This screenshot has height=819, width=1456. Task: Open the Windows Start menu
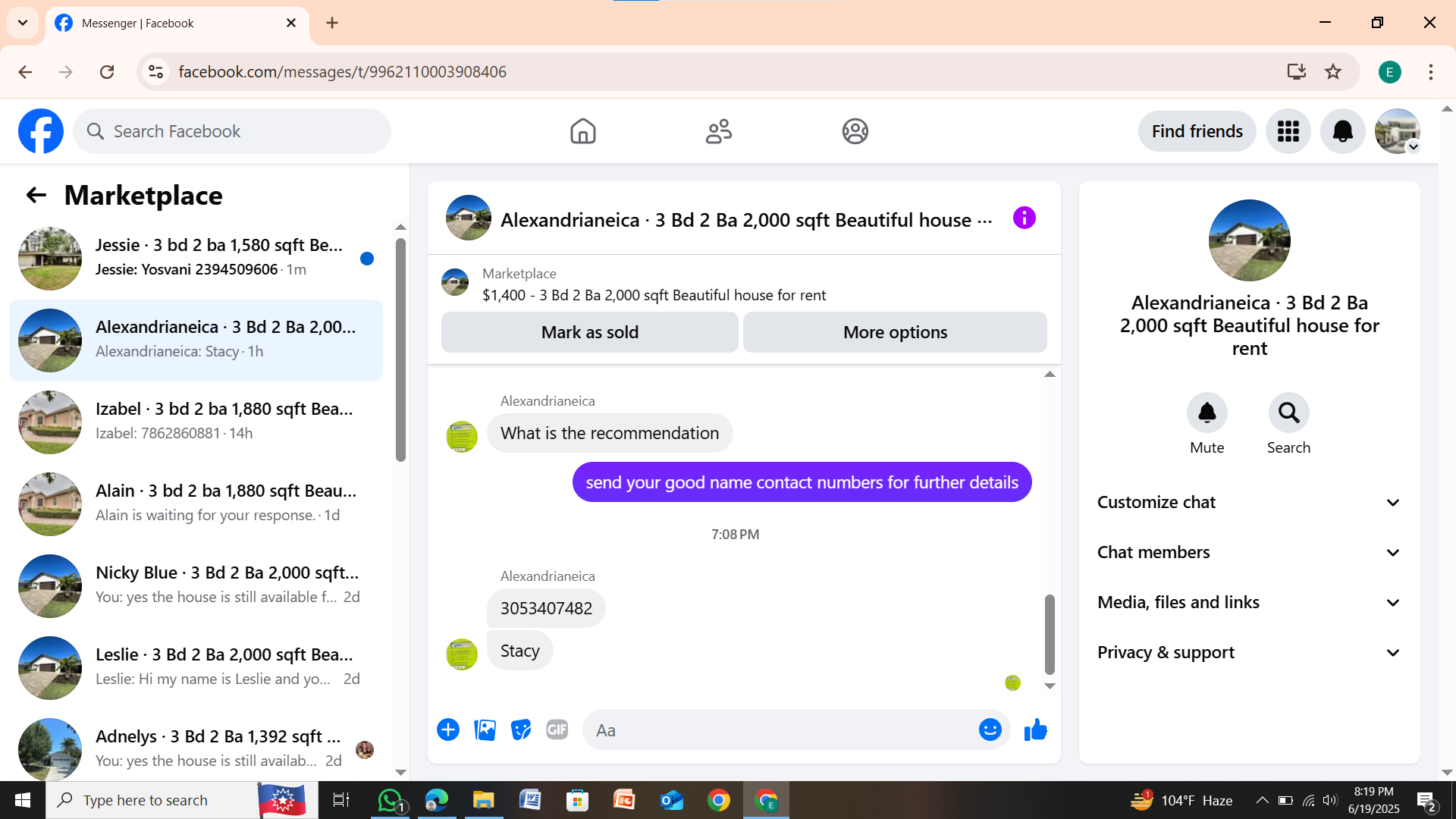click(x=23, y=800)
